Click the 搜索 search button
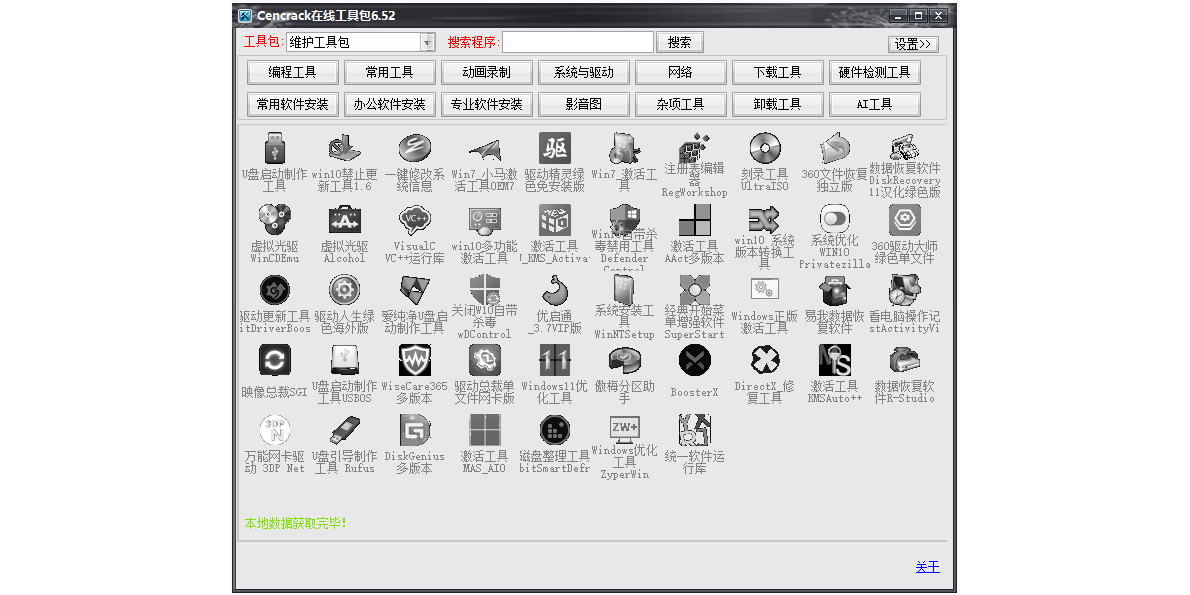Viewport: 1190px width, 595px height. click(x=680, y=41)
